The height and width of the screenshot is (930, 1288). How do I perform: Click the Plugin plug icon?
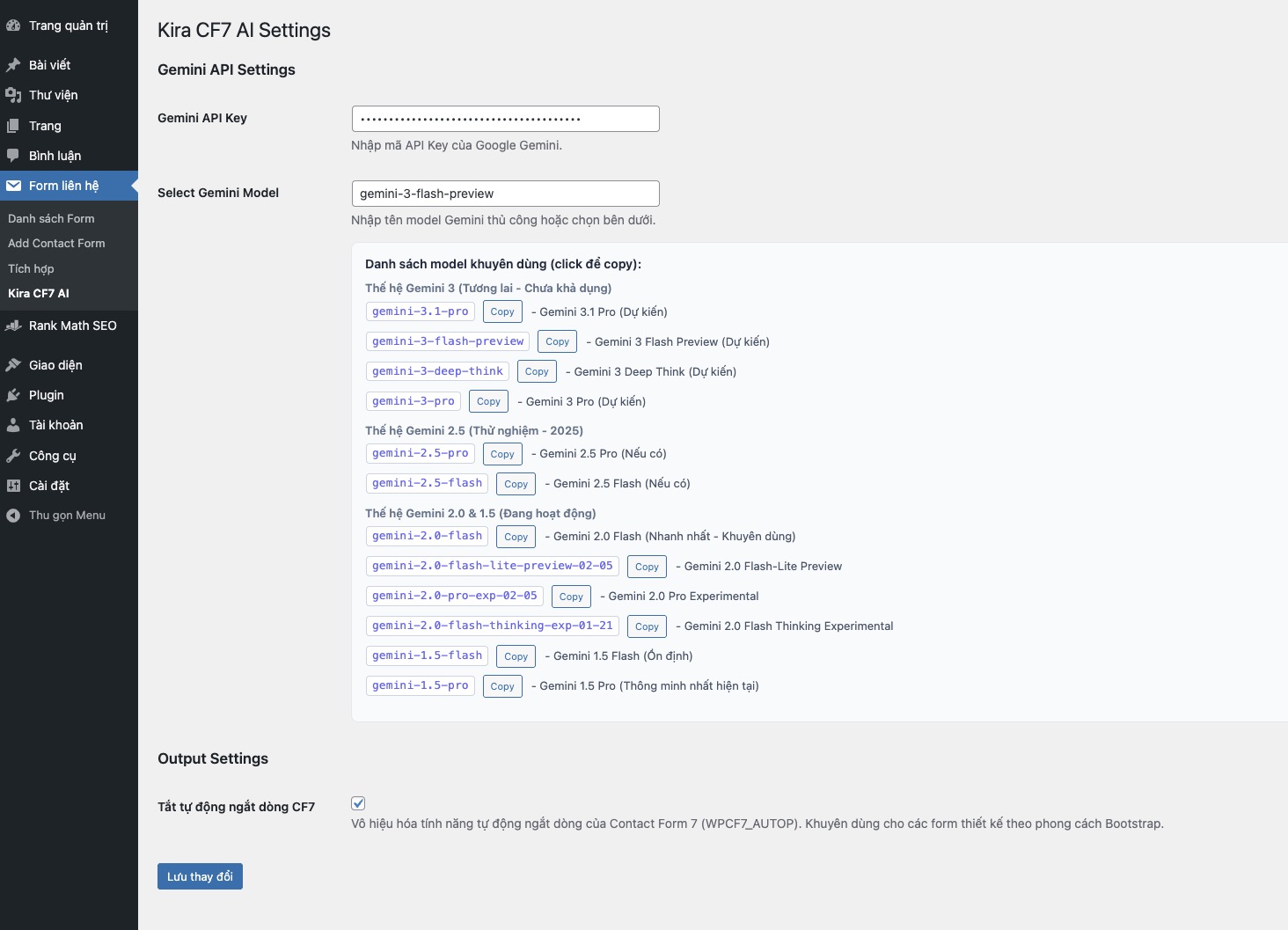click(x=13, y=395)
